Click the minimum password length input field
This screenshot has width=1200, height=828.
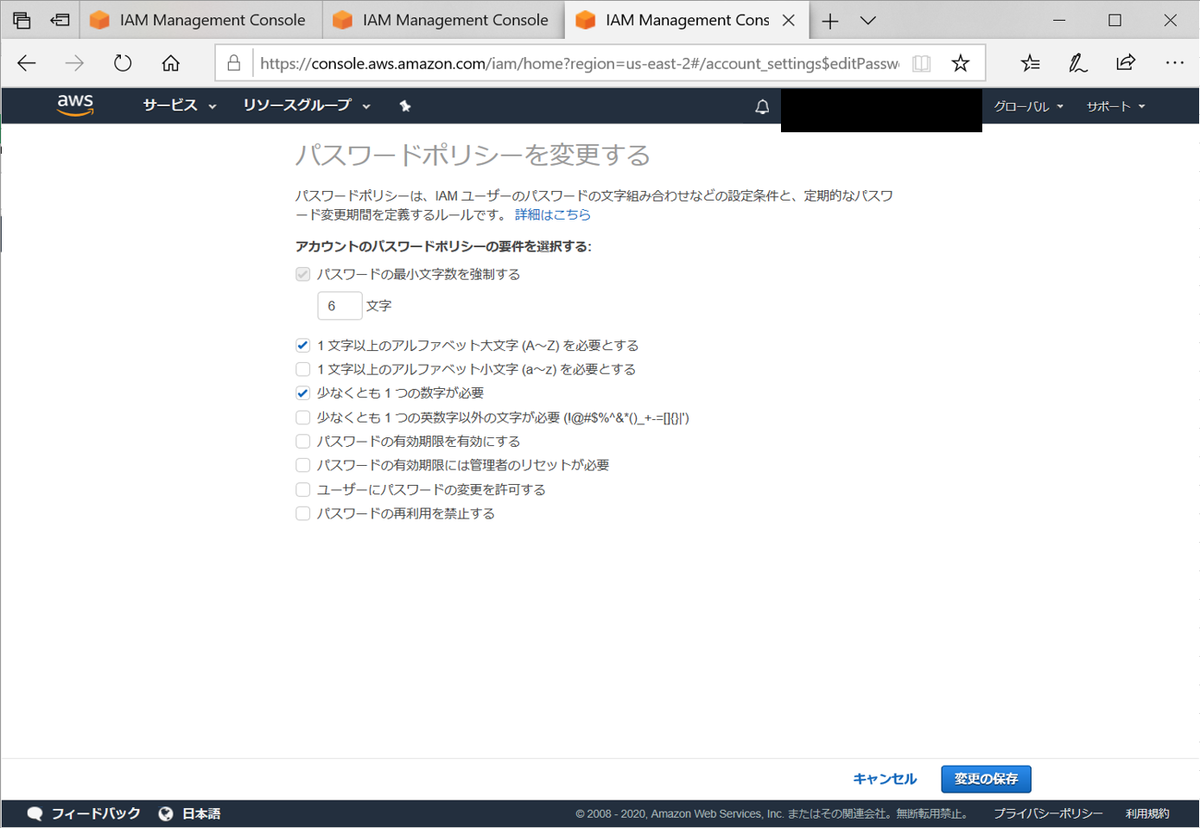click(339, 305)
